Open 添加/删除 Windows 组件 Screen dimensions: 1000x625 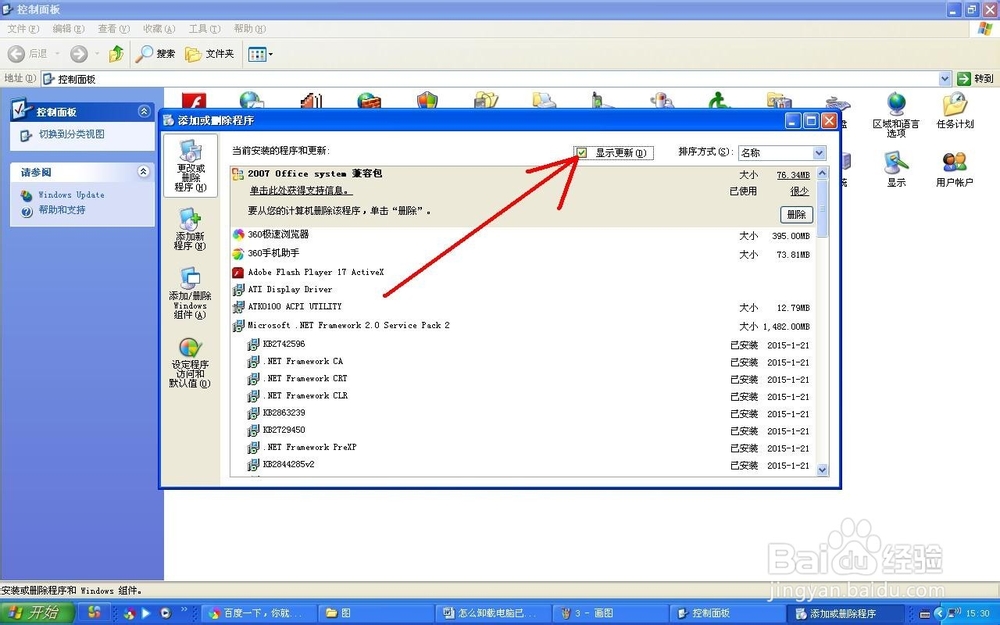click(190, 293)
